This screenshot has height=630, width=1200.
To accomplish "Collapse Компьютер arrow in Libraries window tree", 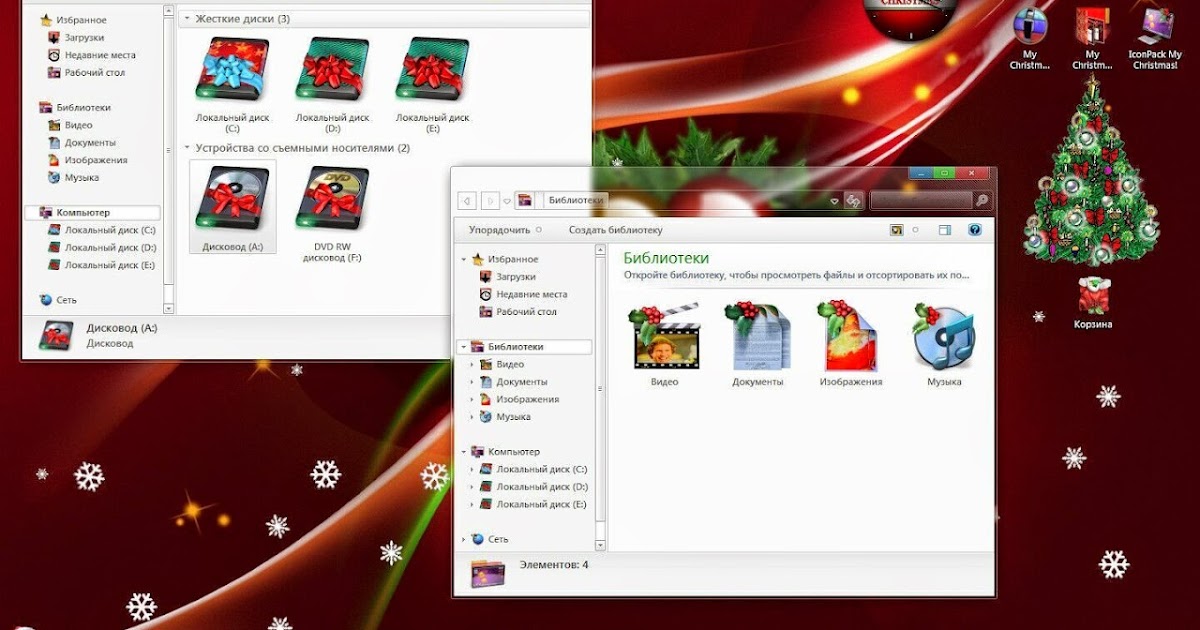I will point(464,452).
